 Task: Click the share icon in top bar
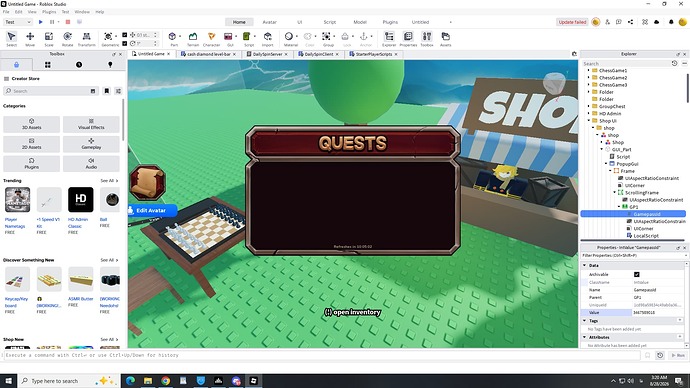click(x=631, y=22)
